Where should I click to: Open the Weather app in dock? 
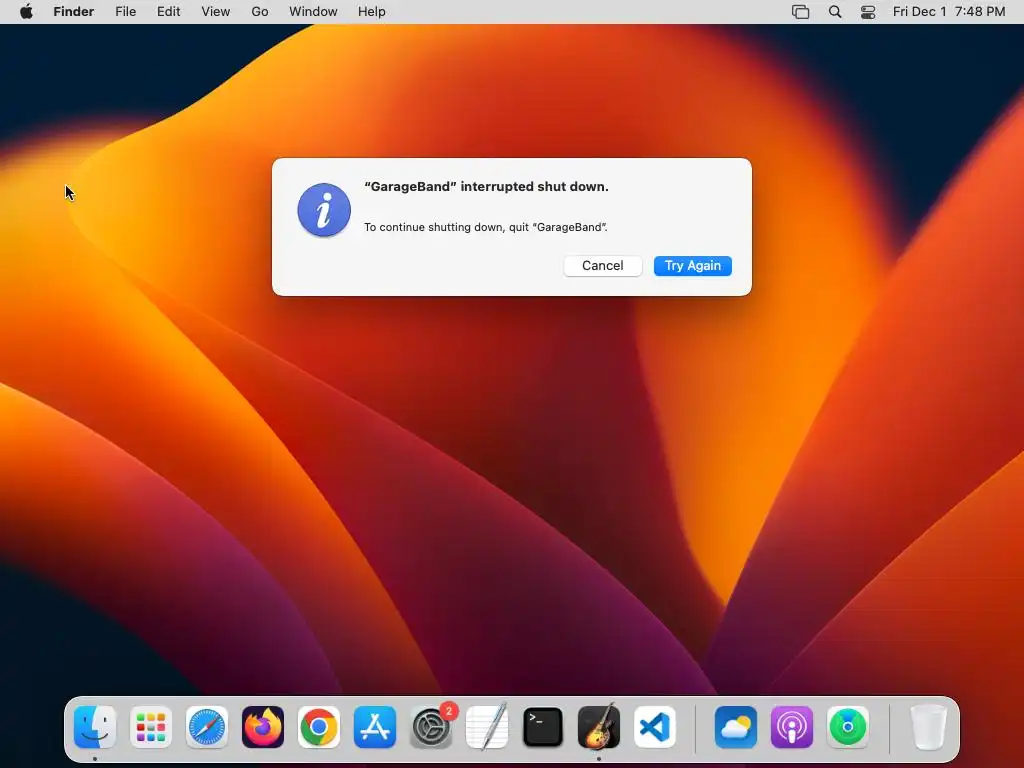736,727
